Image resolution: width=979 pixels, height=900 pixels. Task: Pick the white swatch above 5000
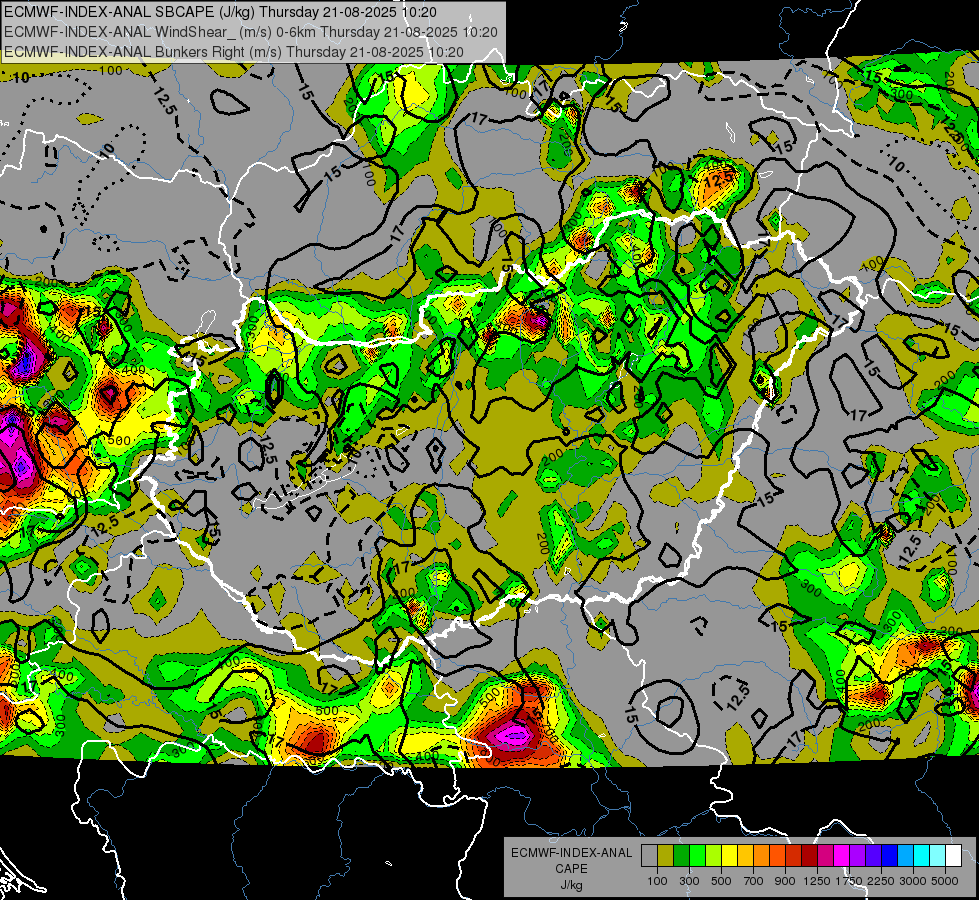pyautogui.click(x=953, y=855)
